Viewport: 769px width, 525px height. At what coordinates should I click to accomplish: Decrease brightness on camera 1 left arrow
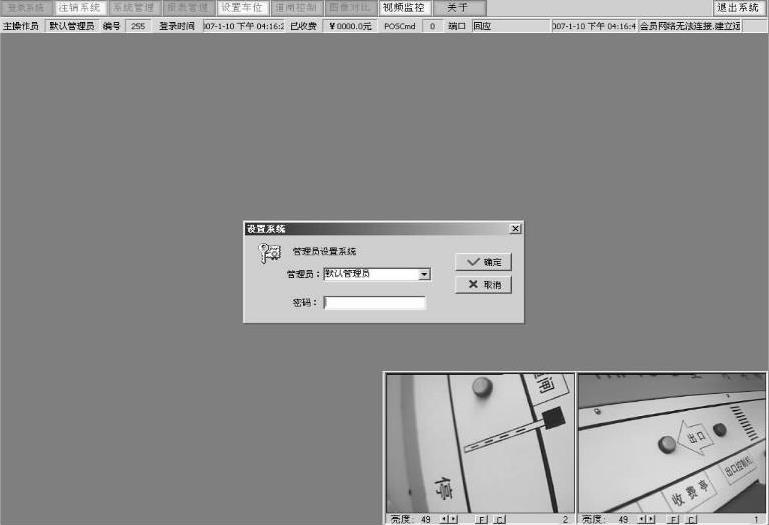pos(641,519)
